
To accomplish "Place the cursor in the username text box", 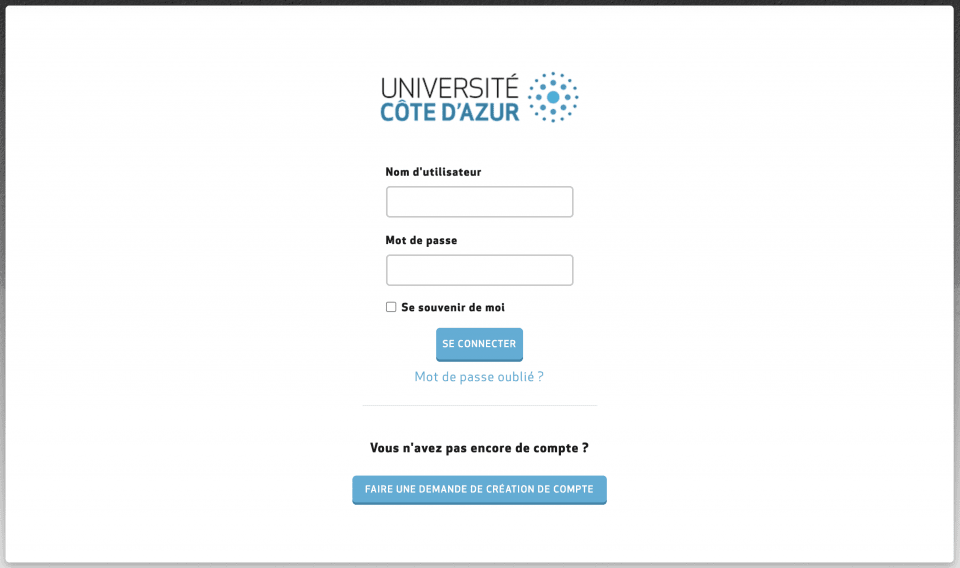I will 479,202.
